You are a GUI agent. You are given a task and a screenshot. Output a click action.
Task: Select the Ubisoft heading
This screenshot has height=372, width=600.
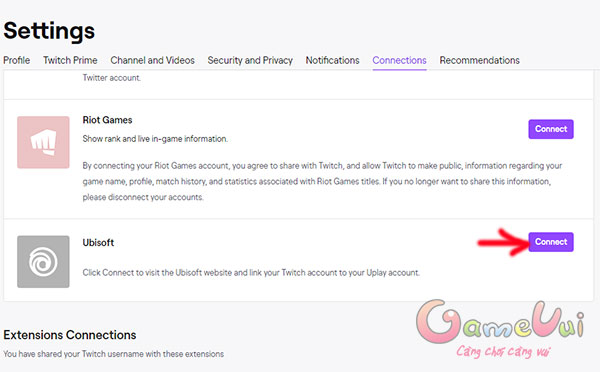[x=98, y=243]
